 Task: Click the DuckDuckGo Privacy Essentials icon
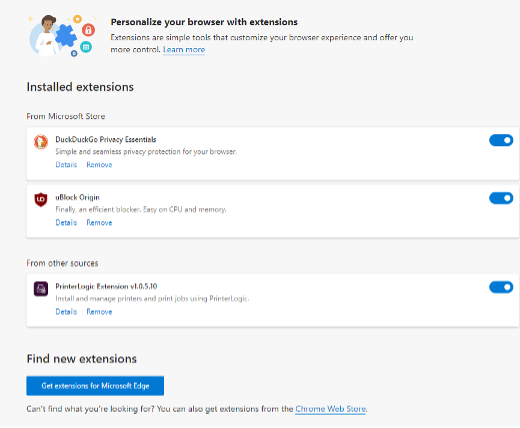[x=41, y=142]
